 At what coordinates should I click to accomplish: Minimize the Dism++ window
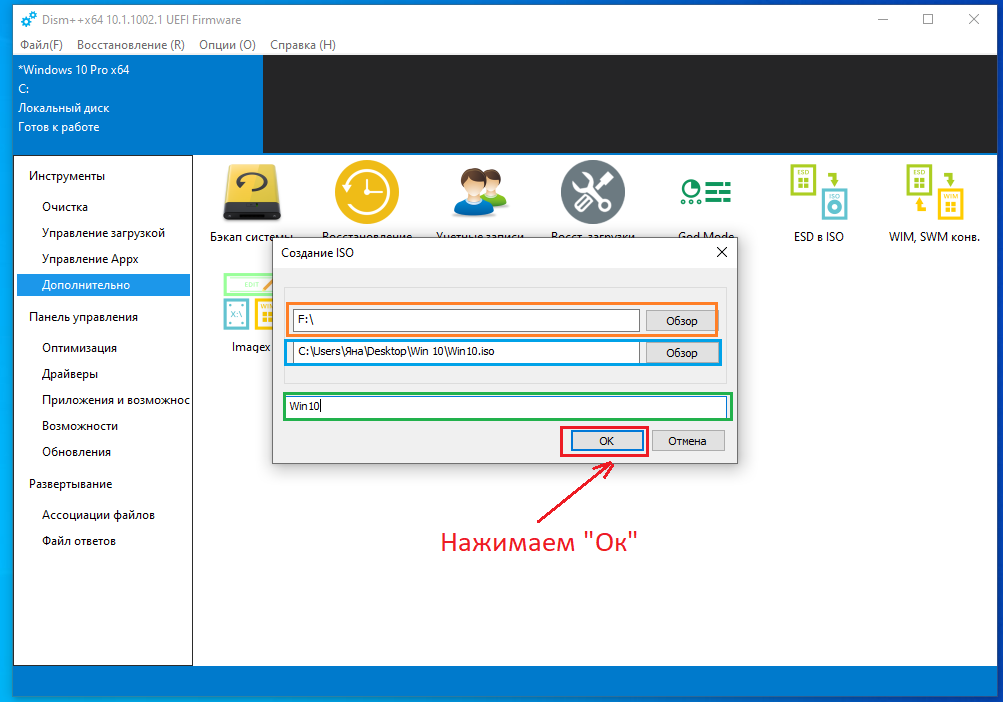pyautogui.click(x=883, y=20)
